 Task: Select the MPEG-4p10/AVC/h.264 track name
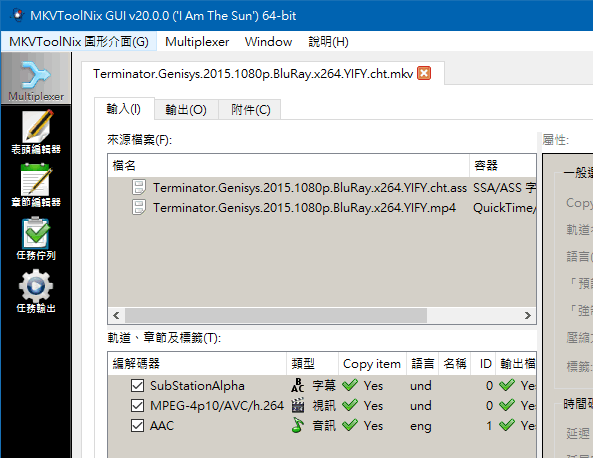[217, 405]
